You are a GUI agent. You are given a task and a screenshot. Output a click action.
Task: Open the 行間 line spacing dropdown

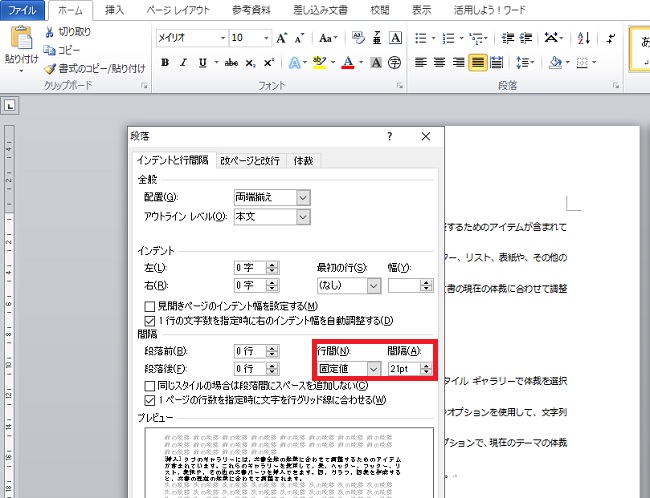(372, 369)
